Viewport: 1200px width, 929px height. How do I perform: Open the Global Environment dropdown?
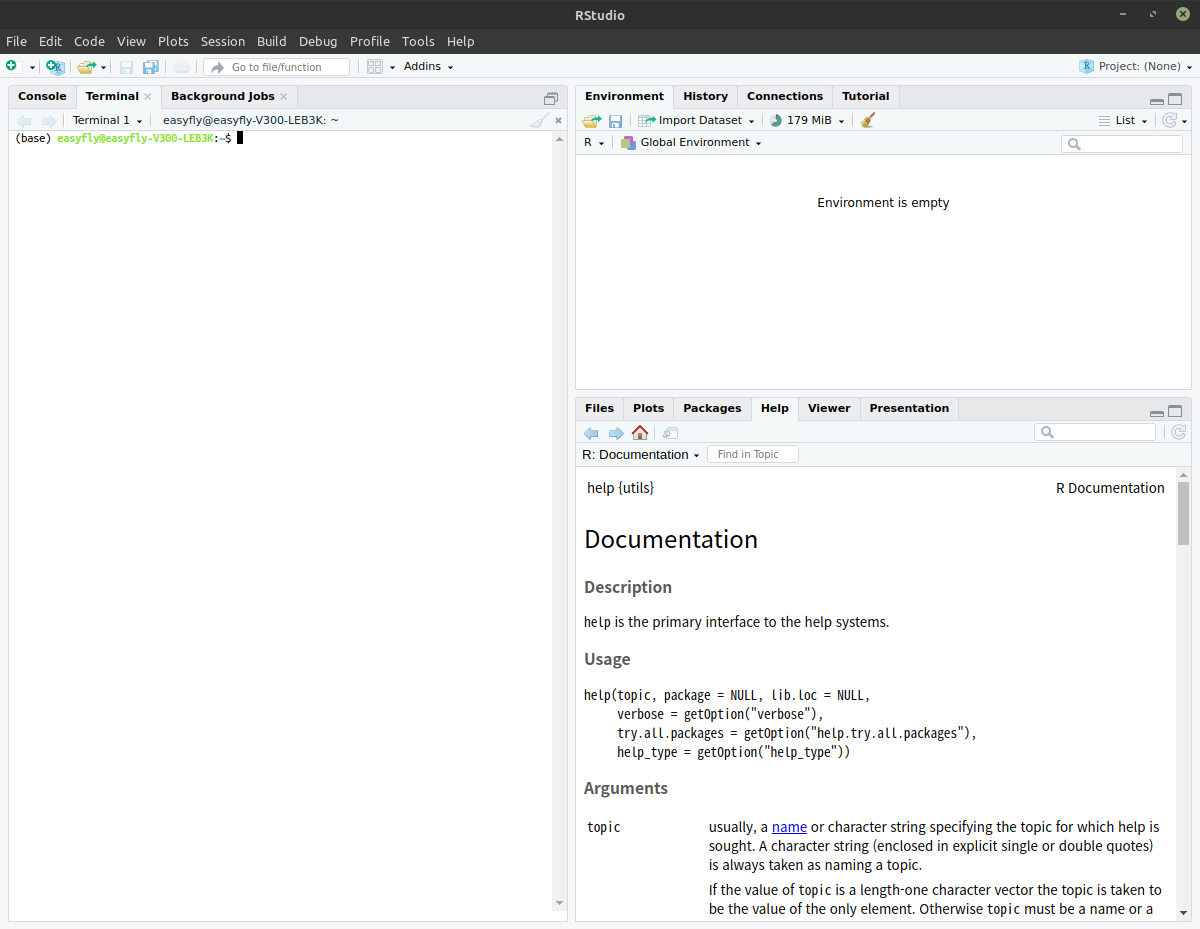(x=691, y=143)
